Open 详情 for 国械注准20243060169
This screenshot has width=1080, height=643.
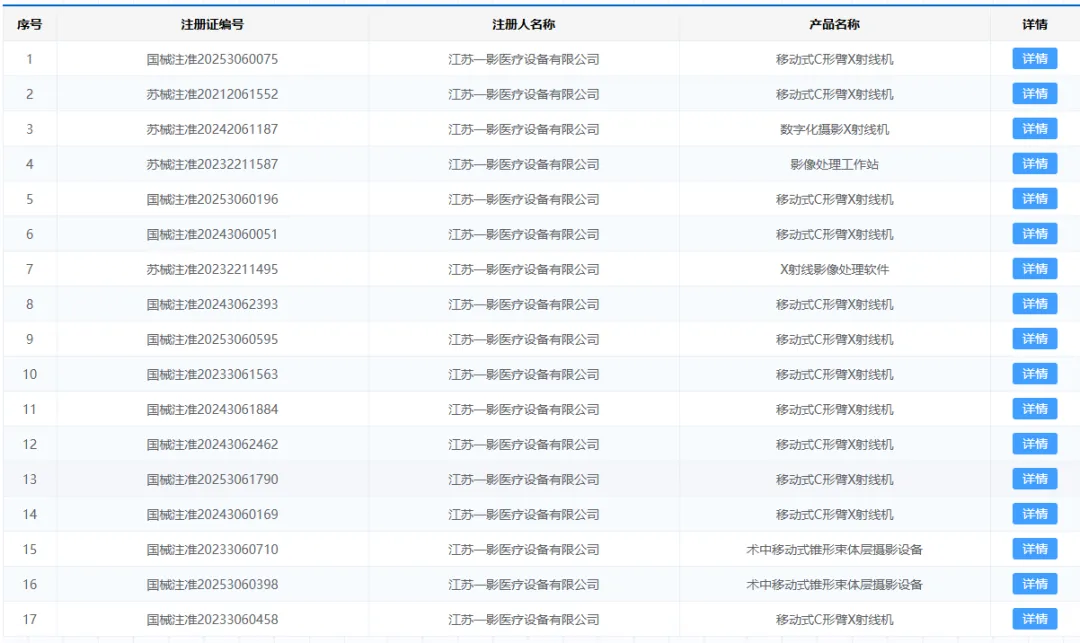(x=1035, y=514)
